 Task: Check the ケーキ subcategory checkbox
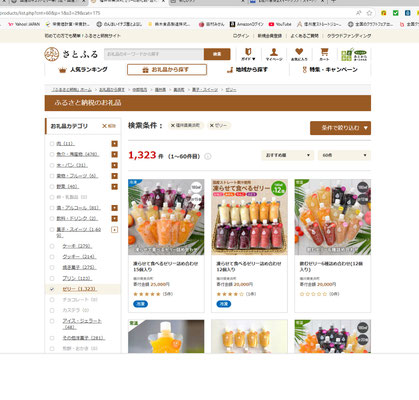pos(52,246)
